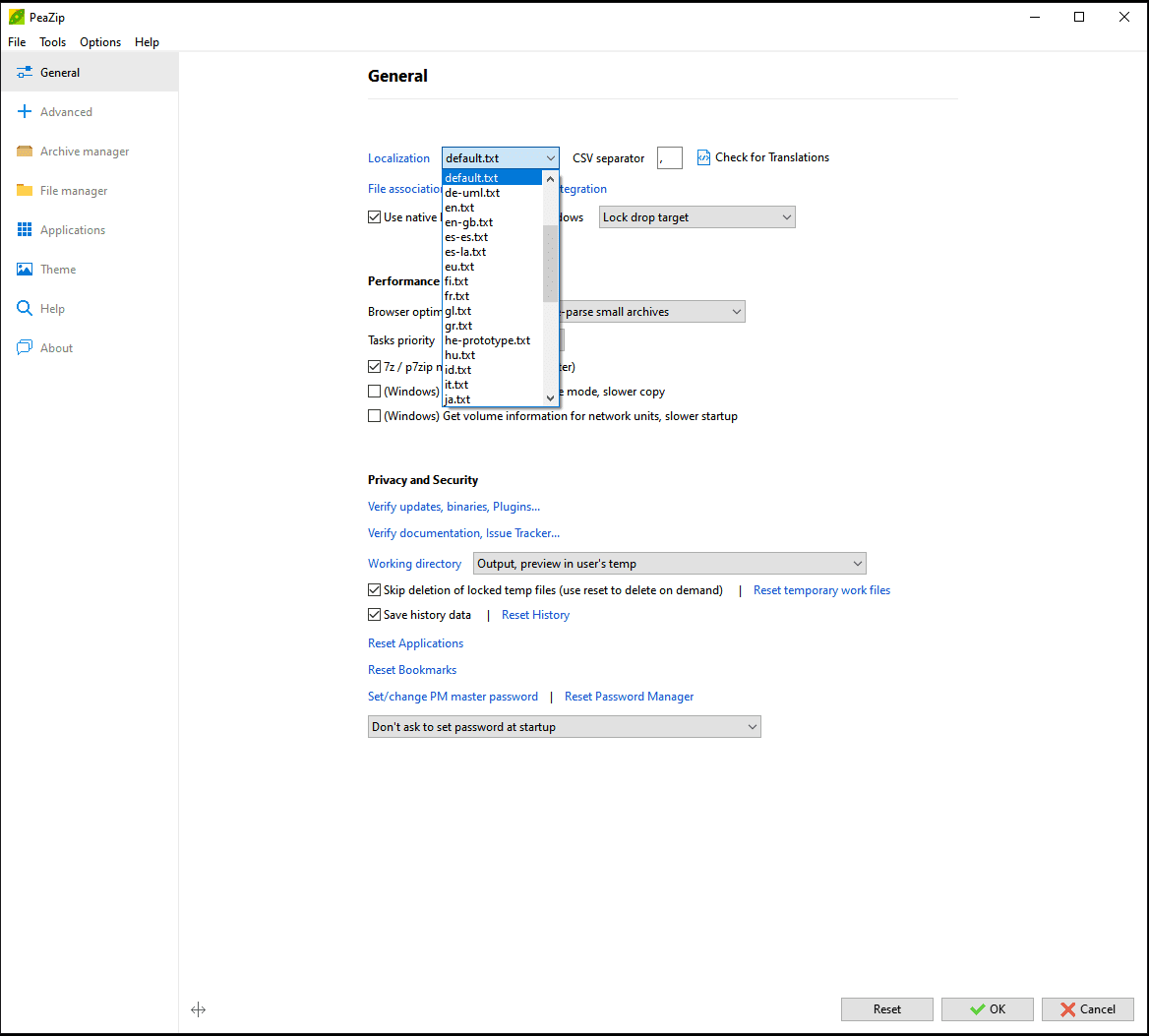Open the parse small archives dropdown

click(x=652, y=311)
